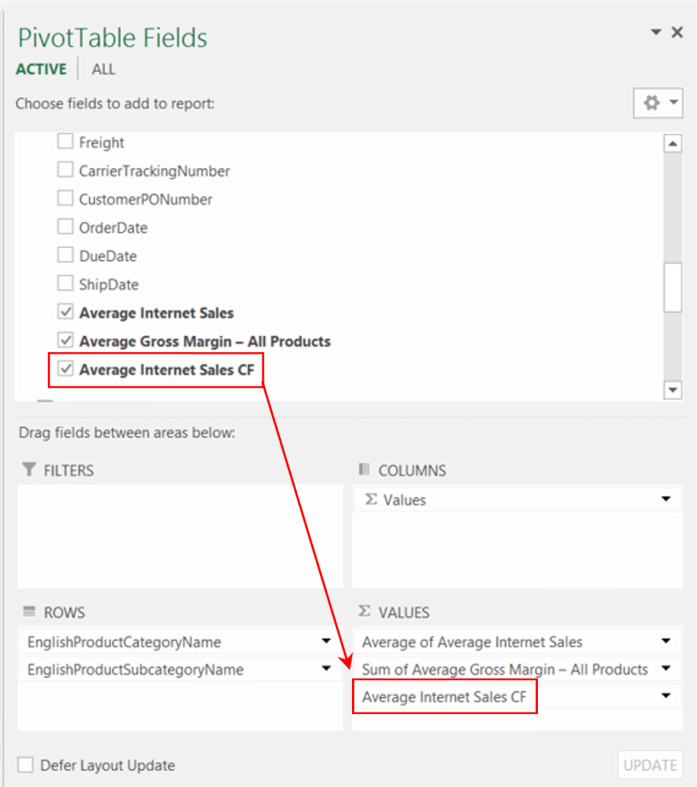
Task: Open EnglishProductCategoryName row field dropdown
Action: pos(326,642)
